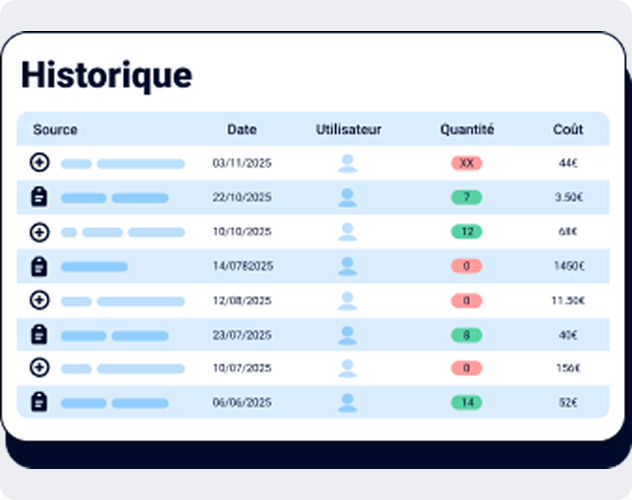Image resolution: width=632 pixels, height=500 pixels.
Task: Select the date 12/08/2025
Action: pos(242,301)
